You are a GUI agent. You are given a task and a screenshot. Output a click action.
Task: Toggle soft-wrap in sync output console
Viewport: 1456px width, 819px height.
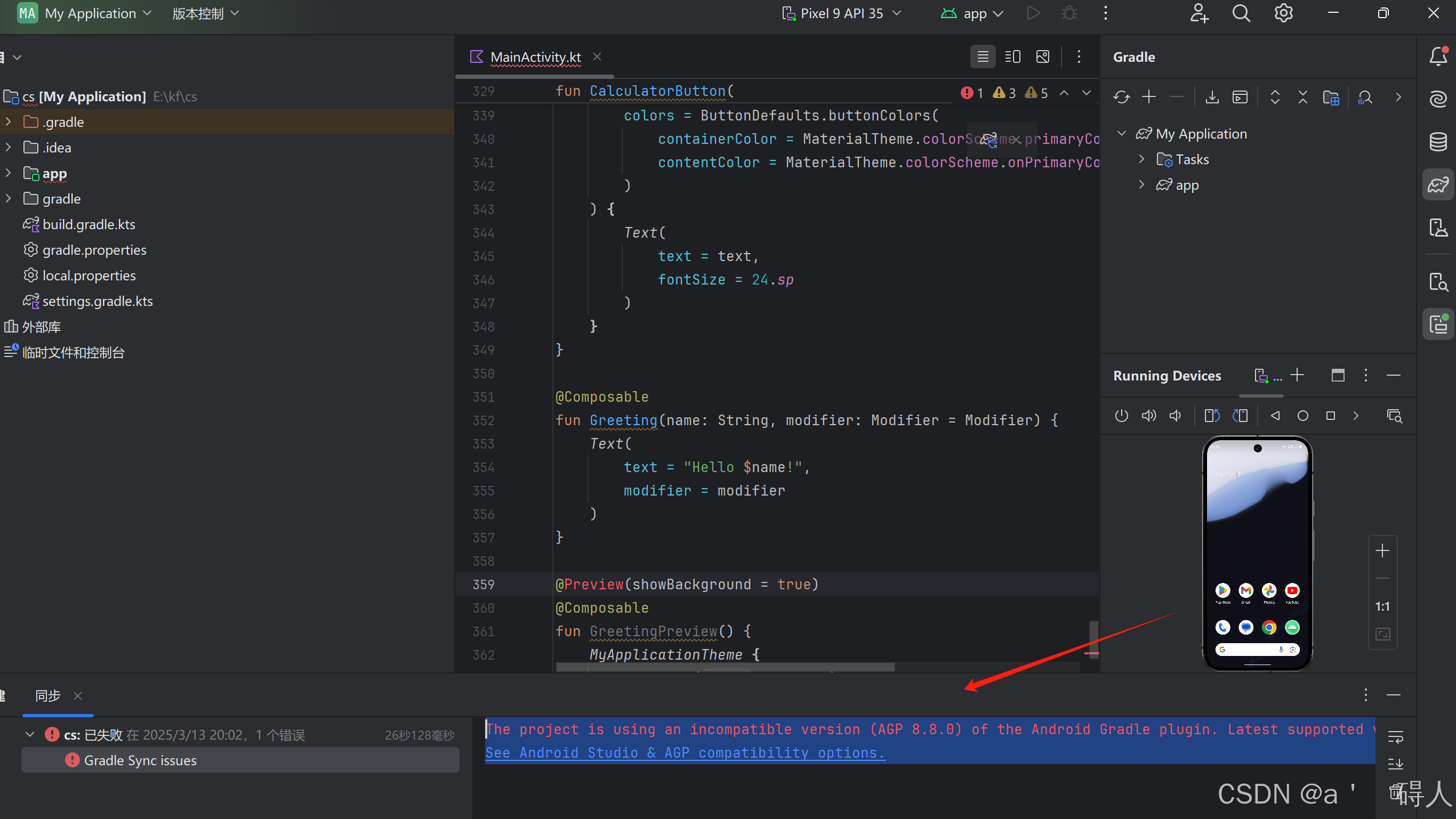[1396, 736]
